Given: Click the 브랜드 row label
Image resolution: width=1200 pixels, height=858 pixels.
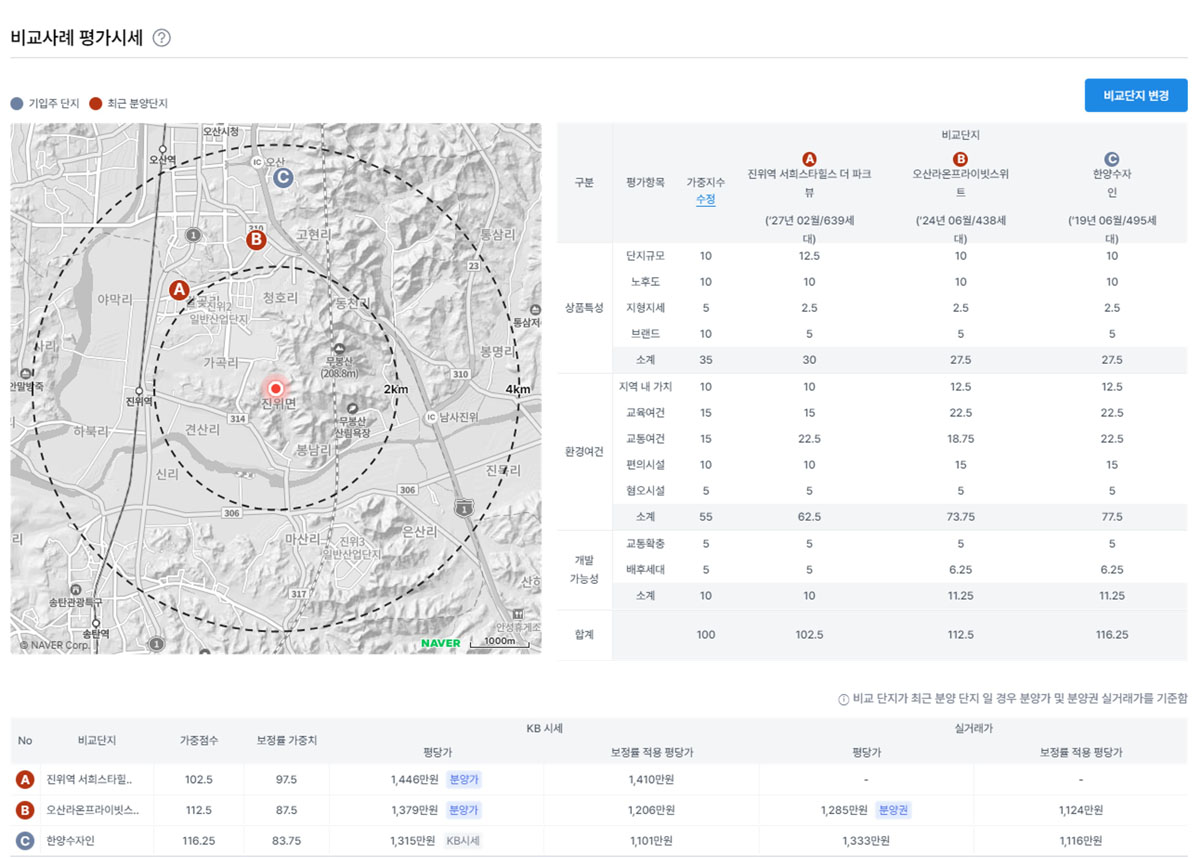Looking at the screenshot, I should pyautogui.click(x=645, y=334).
